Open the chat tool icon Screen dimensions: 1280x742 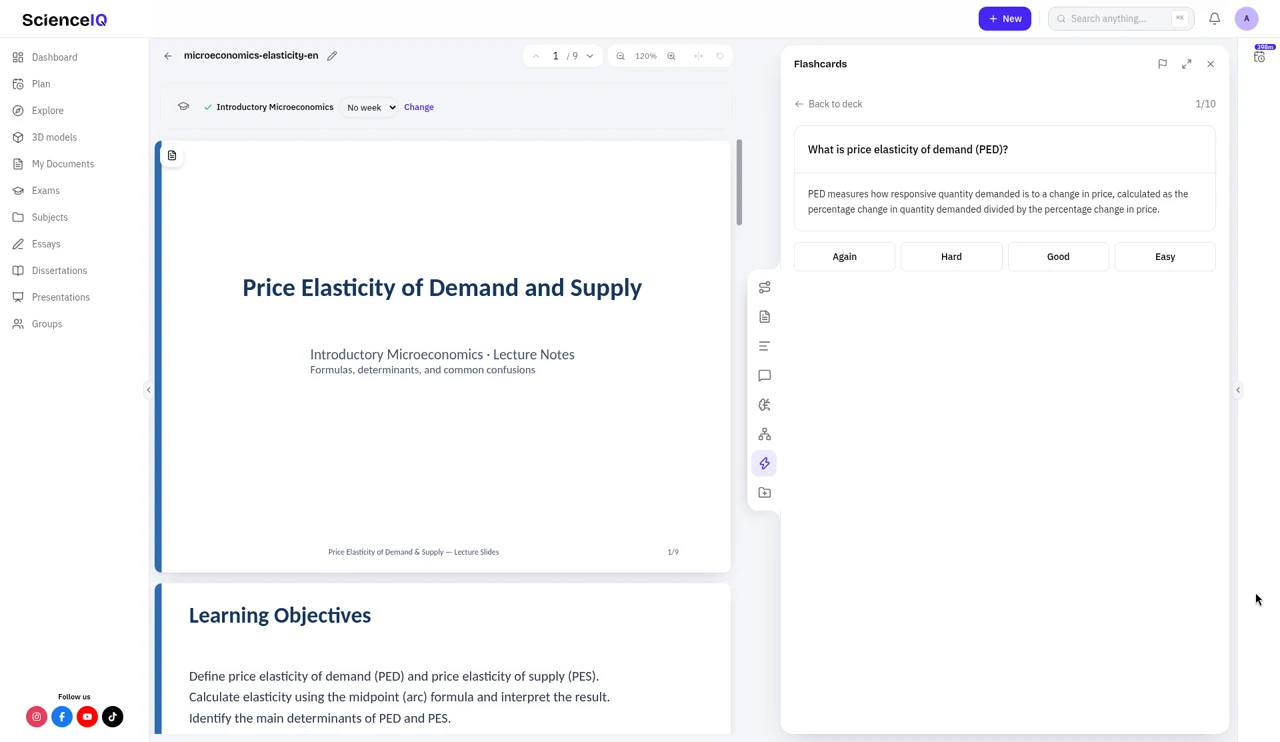click(x=765, y=375)
